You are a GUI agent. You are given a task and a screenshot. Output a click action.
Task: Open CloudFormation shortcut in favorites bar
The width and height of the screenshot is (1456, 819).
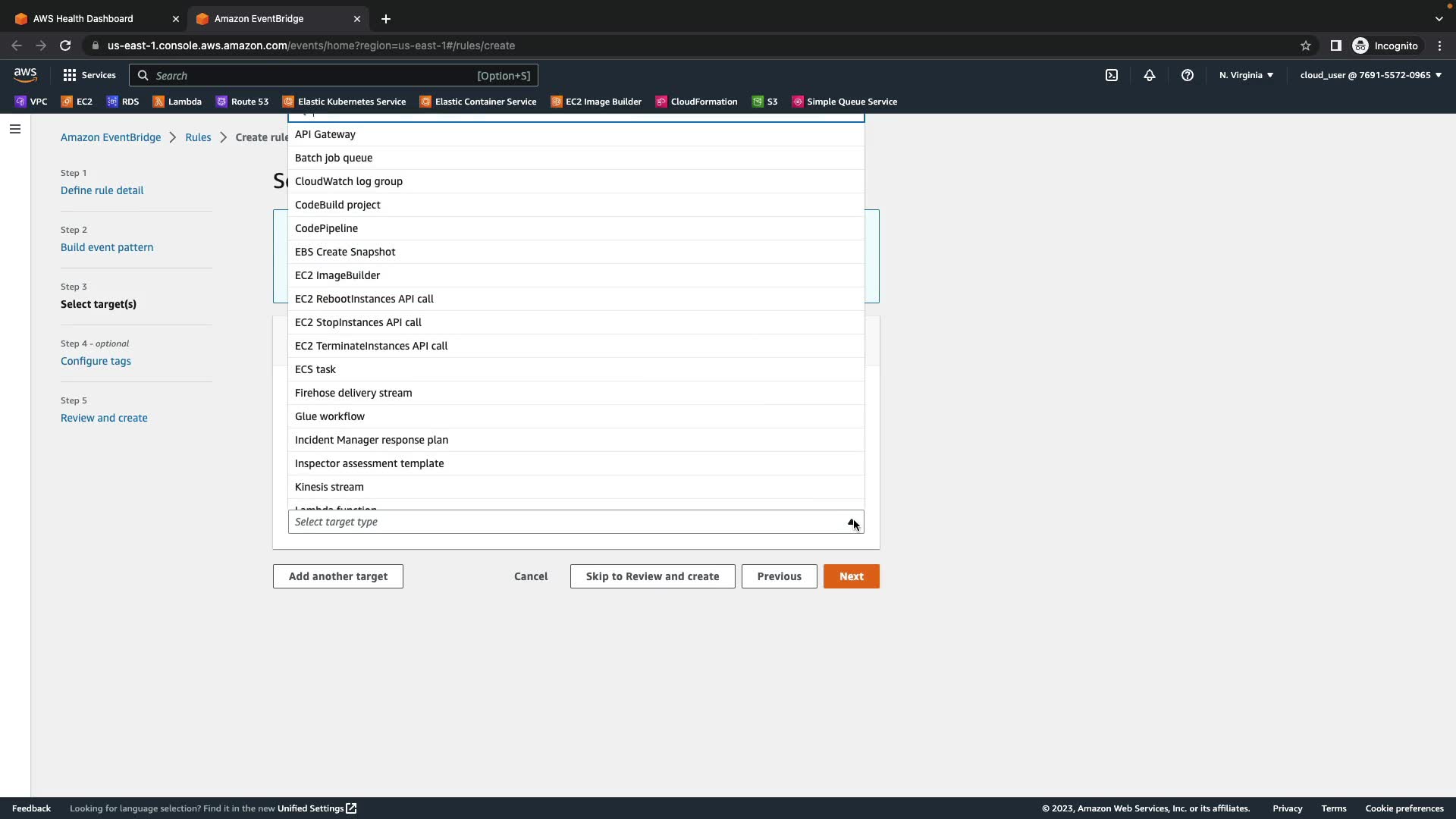coord(696,102)
